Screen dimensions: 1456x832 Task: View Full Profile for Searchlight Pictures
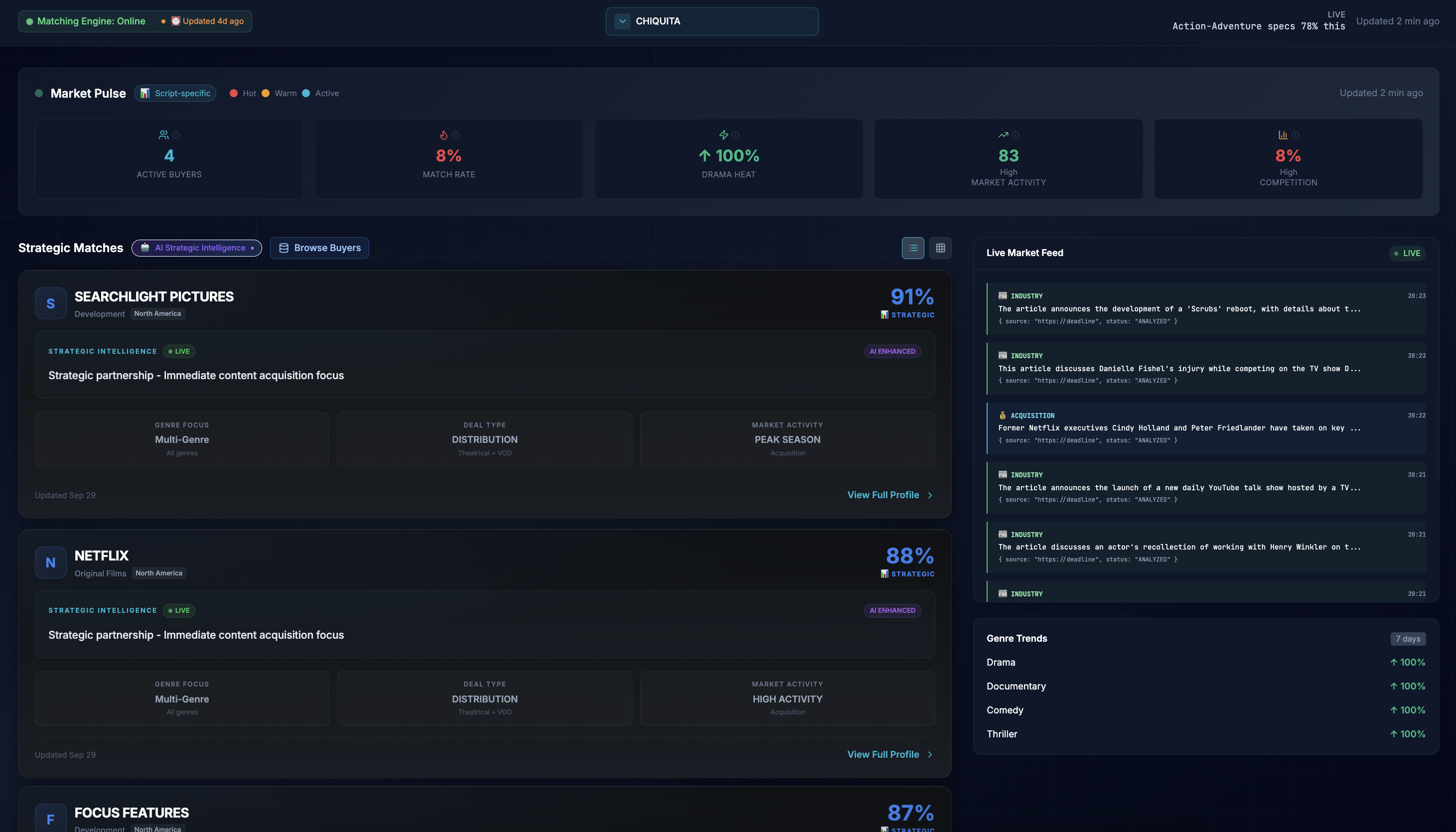coord(890,495)
